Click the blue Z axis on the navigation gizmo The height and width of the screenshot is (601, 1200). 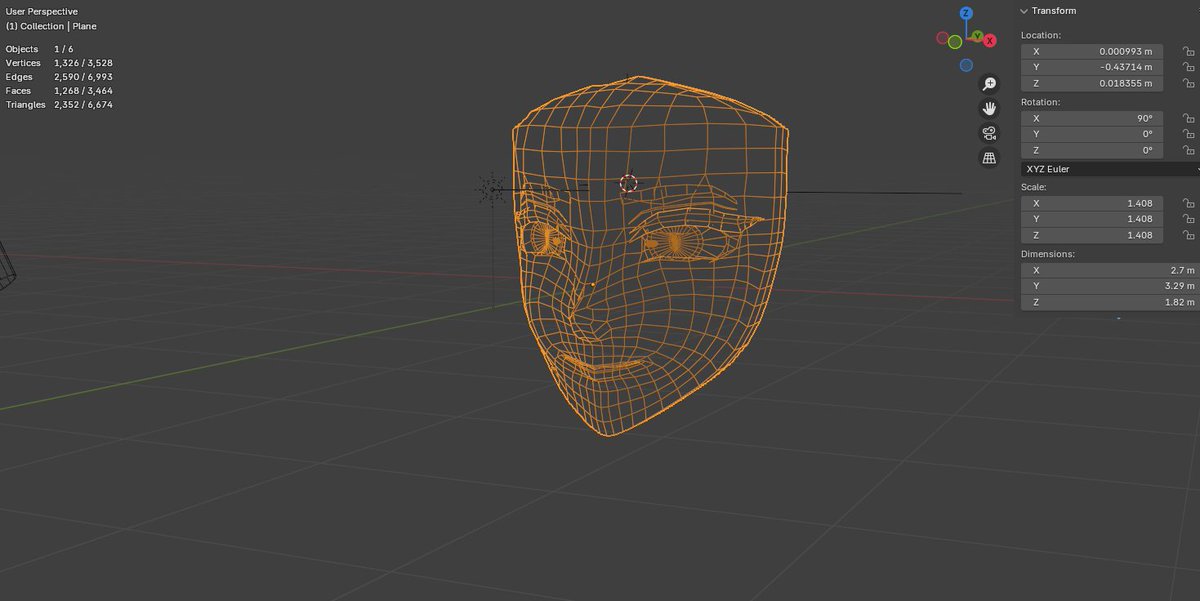pos(966,14)
